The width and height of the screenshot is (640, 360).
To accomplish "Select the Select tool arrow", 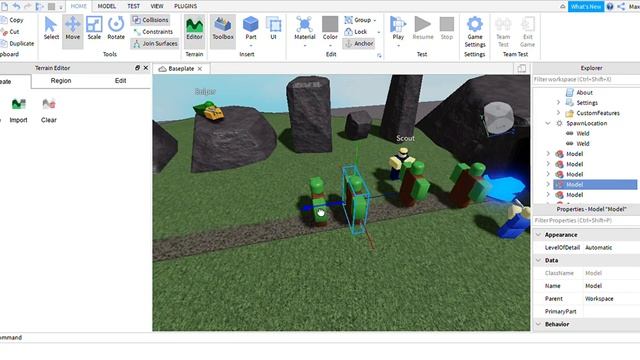I will (x=51, y=29).
